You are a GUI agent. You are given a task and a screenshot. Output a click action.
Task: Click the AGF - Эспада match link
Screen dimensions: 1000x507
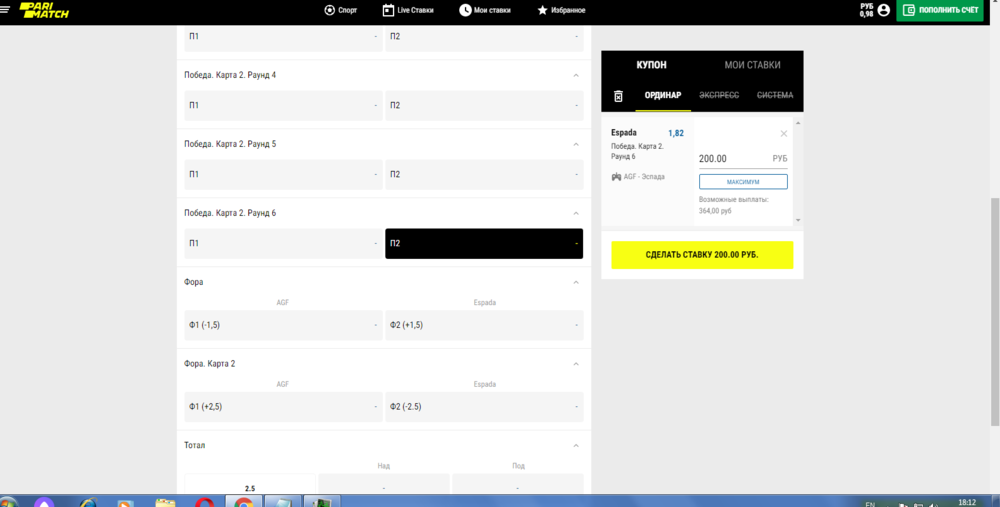(x=644, y=177)
